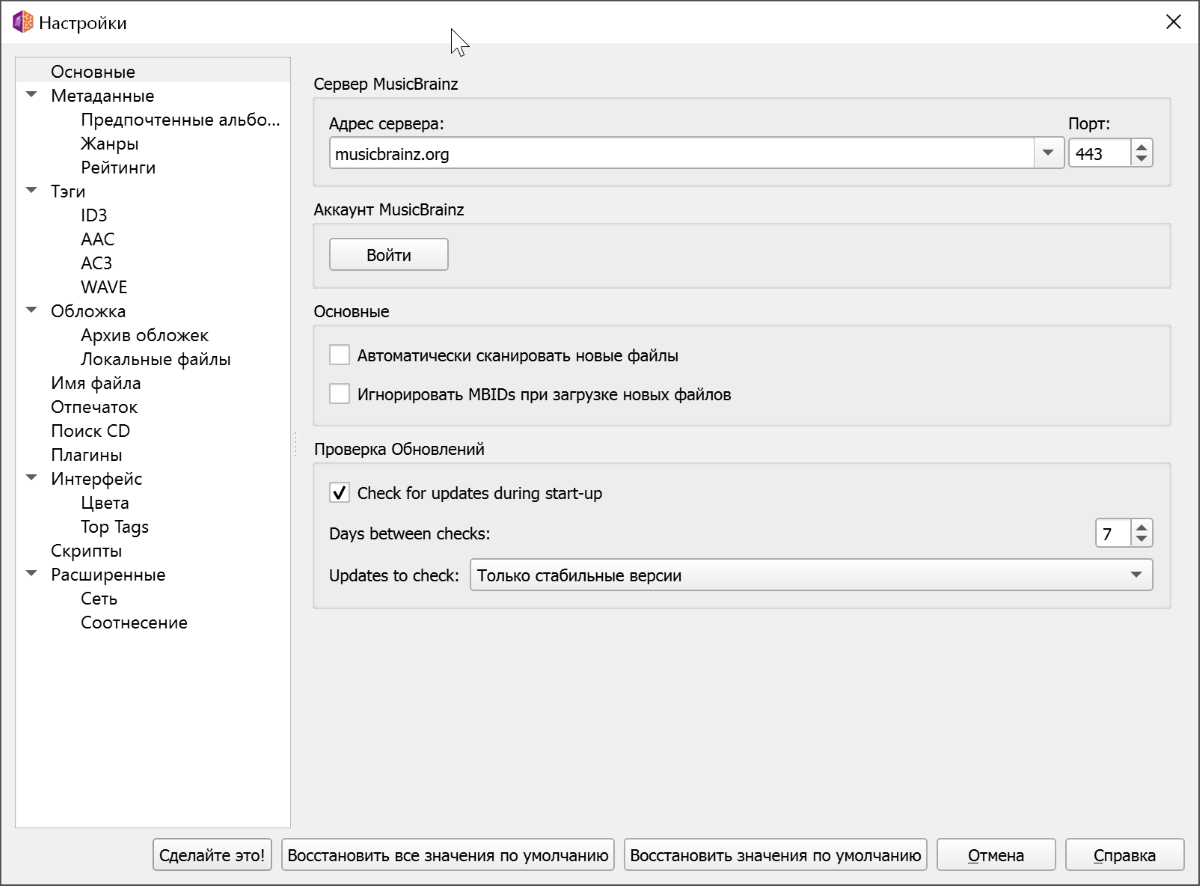The image size is (1200, 886).
Task: Click Восстановить все значения по умолчанию
Action: [x=447, y=855]
